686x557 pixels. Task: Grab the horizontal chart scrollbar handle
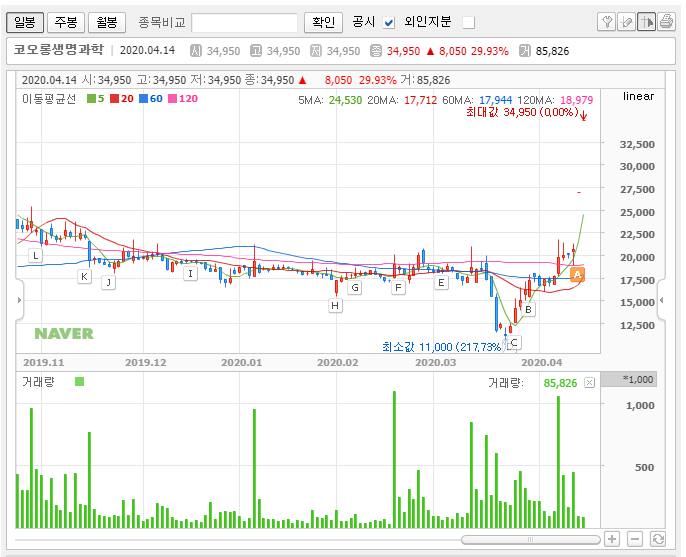pyautogui.click(x=531, y=539)
